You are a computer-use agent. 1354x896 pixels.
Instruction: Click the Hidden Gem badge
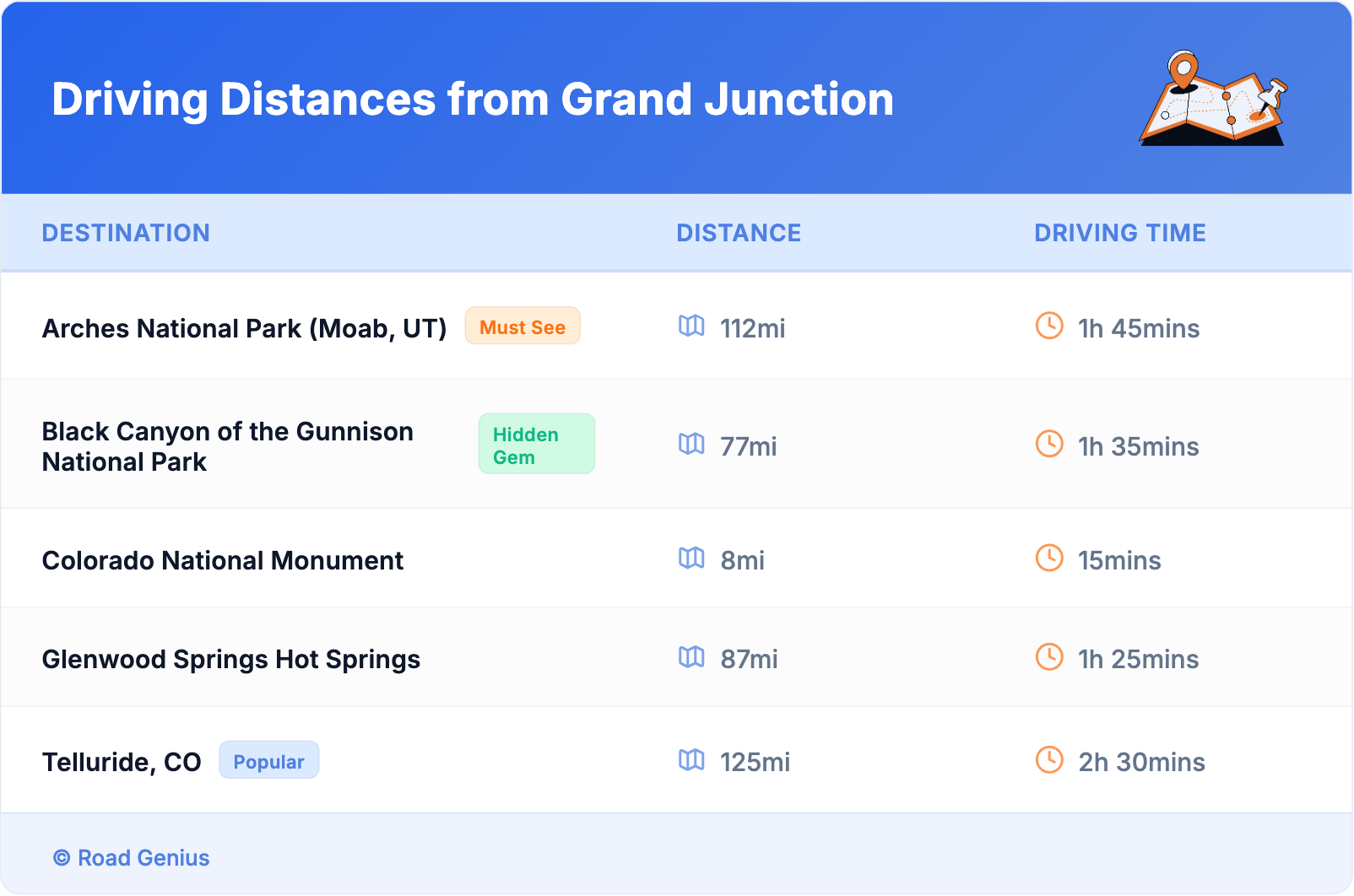536,445
